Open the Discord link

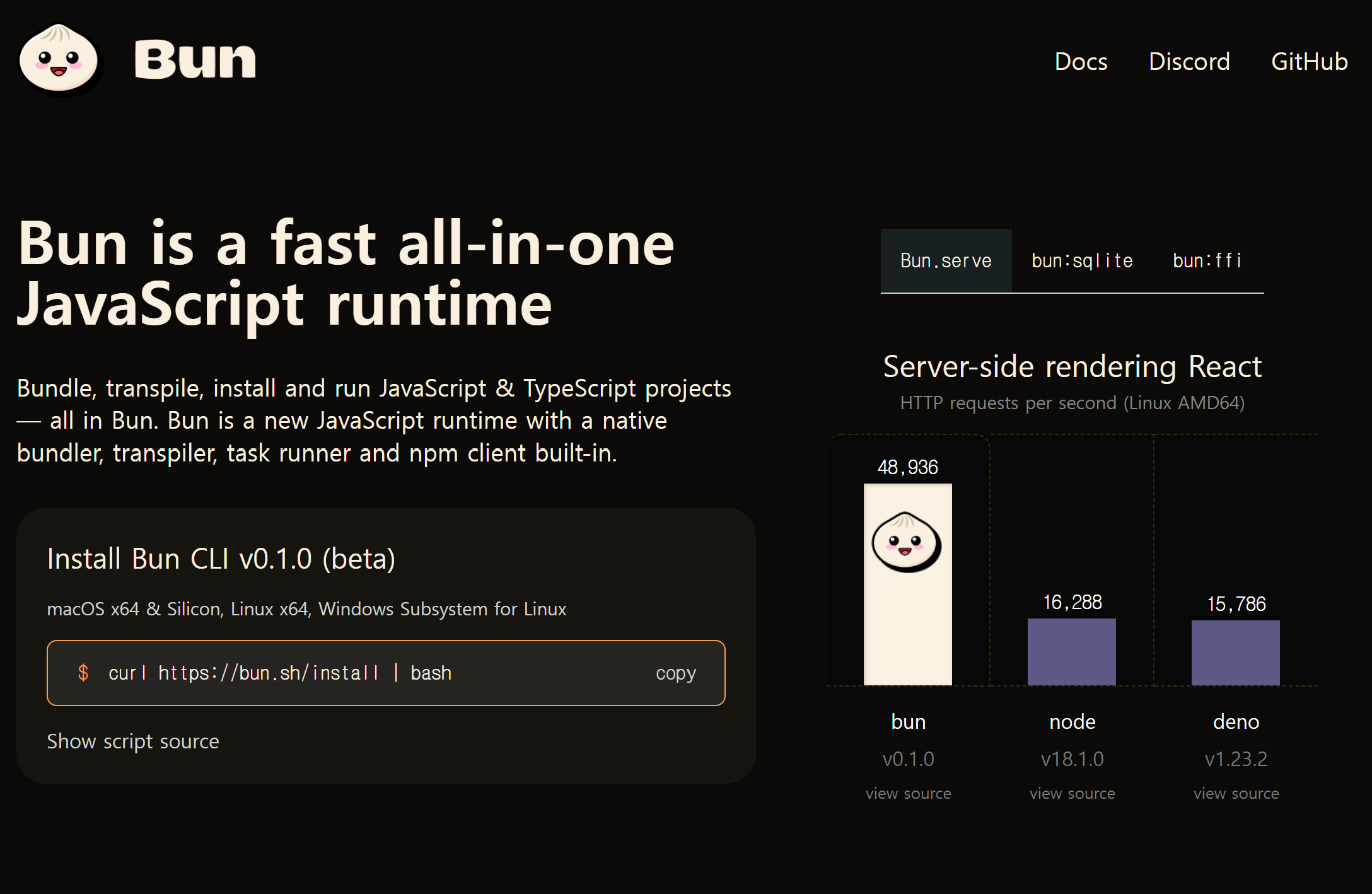(1189, 62)
